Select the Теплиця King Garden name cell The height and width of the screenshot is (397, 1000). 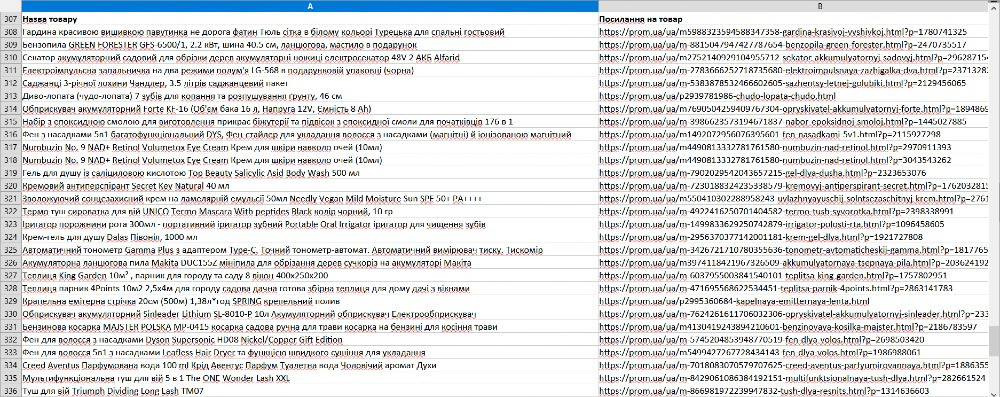click(309, 276)
